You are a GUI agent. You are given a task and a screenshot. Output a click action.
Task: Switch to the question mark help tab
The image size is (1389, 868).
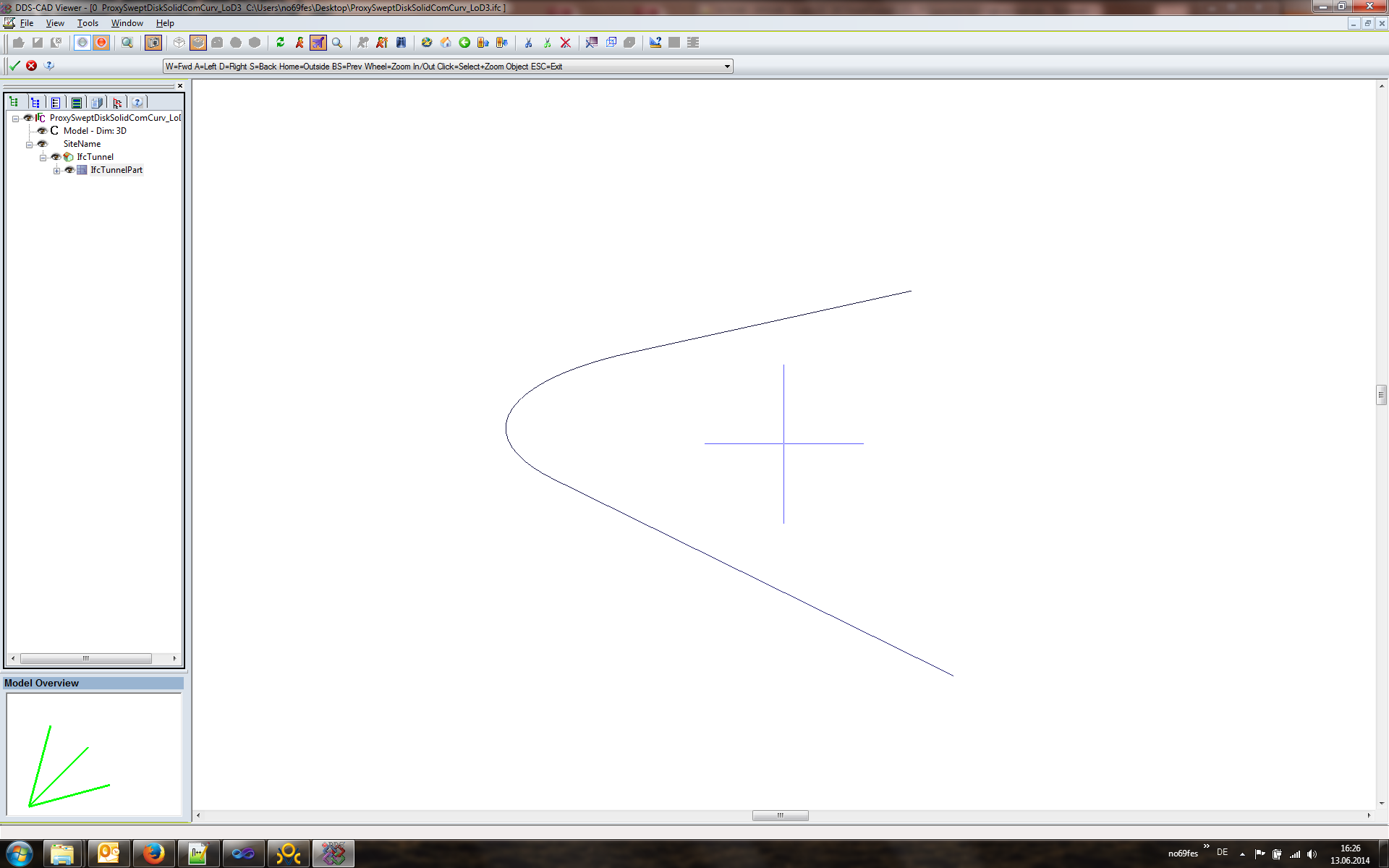[137, 103]
